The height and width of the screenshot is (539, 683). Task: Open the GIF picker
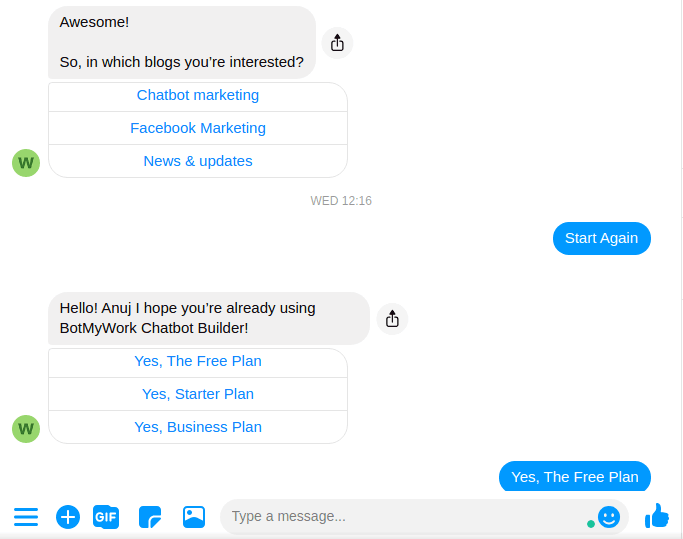106,517
